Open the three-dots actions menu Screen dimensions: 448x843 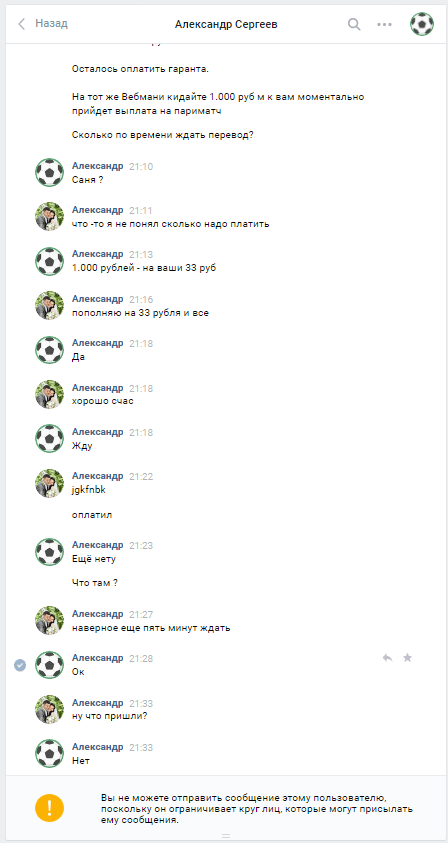tap(384, 24)
